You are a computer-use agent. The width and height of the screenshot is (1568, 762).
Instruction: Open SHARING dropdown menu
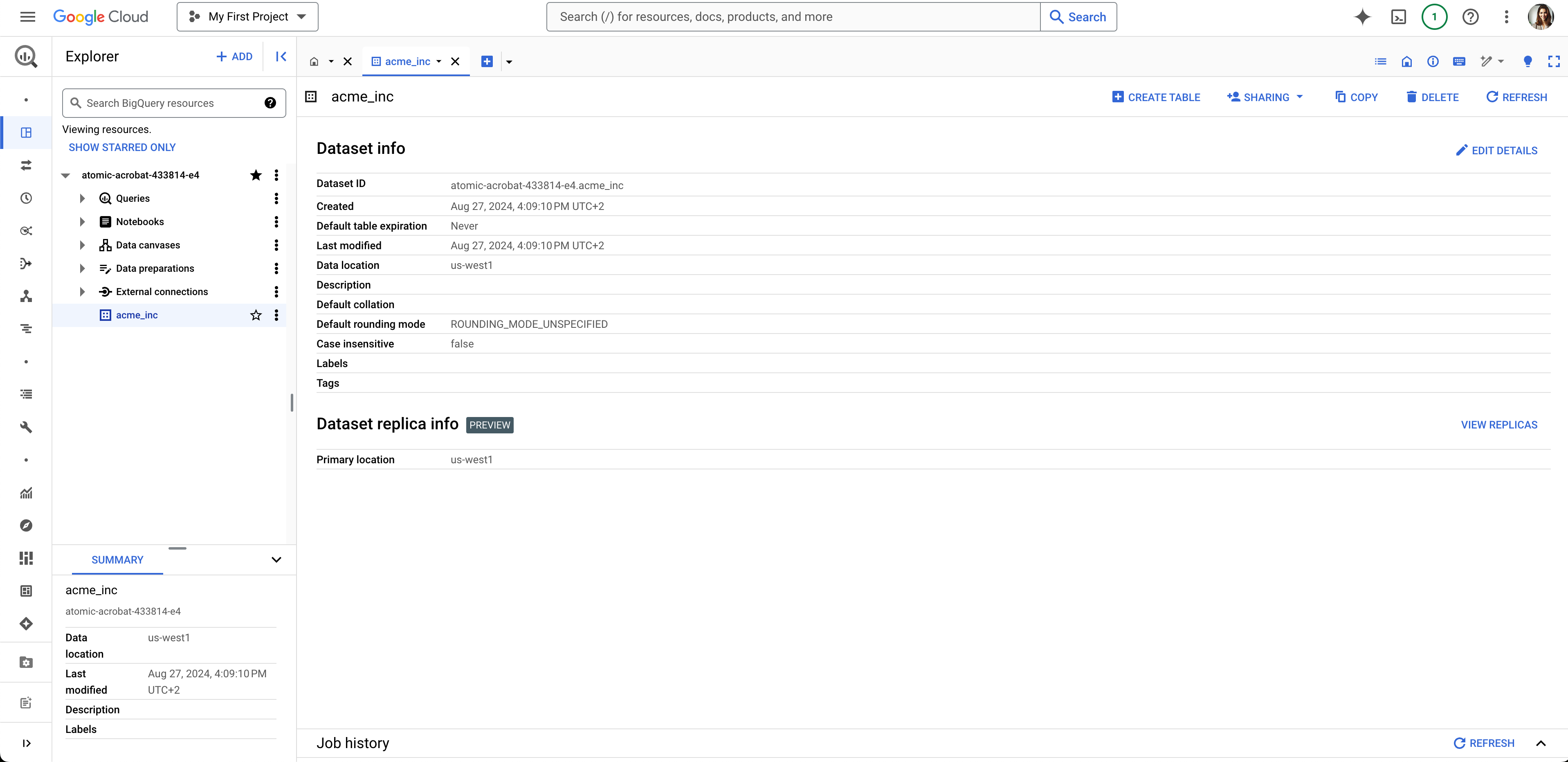1265,97
